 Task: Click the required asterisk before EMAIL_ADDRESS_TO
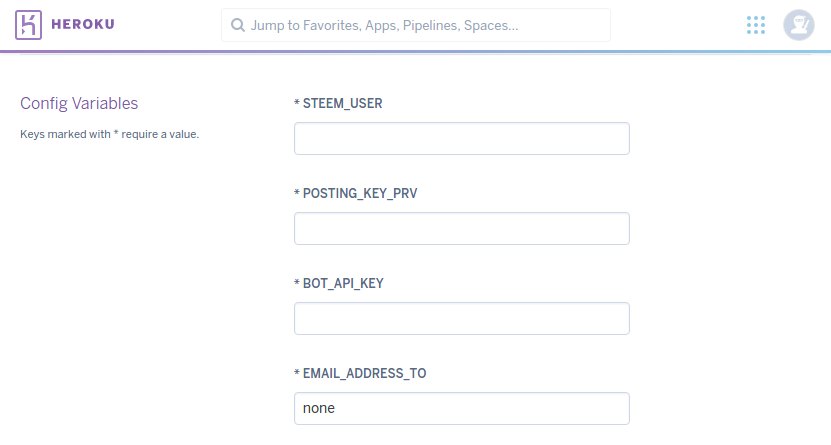click(x=297, y=372)
